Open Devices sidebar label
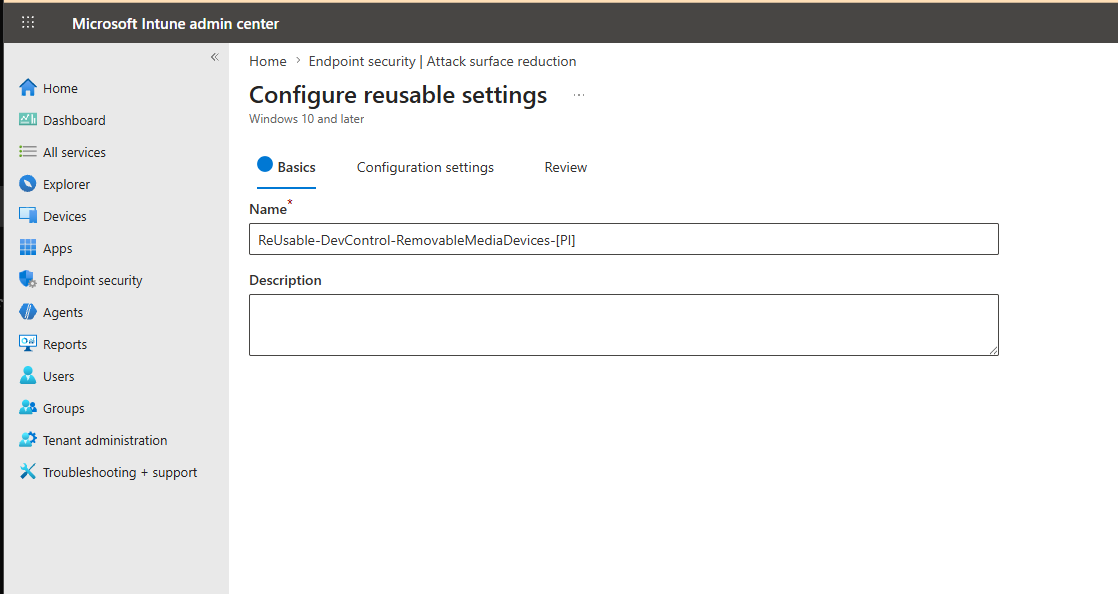This screenshot has height=594, width=1118. pyautogui.click(x=65, y=217)
